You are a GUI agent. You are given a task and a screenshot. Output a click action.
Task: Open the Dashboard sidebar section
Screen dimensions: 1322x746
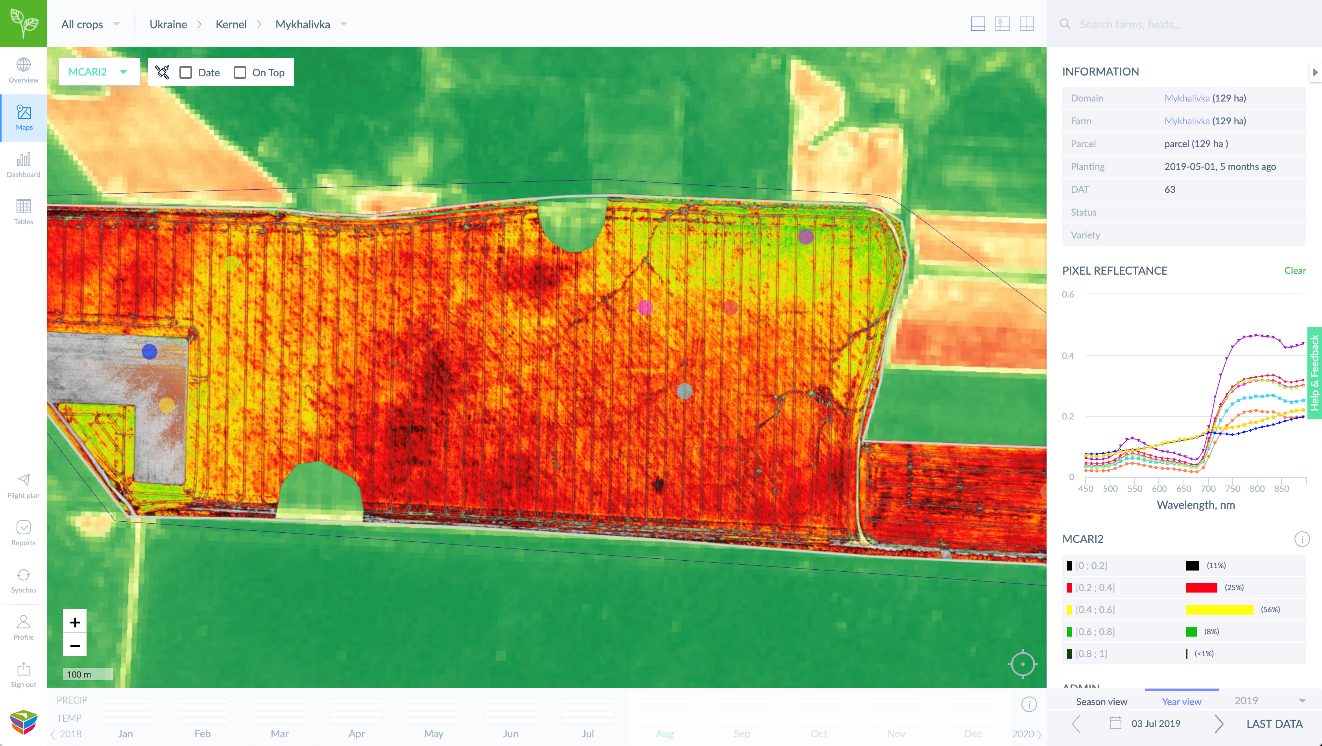click(23, 165)
